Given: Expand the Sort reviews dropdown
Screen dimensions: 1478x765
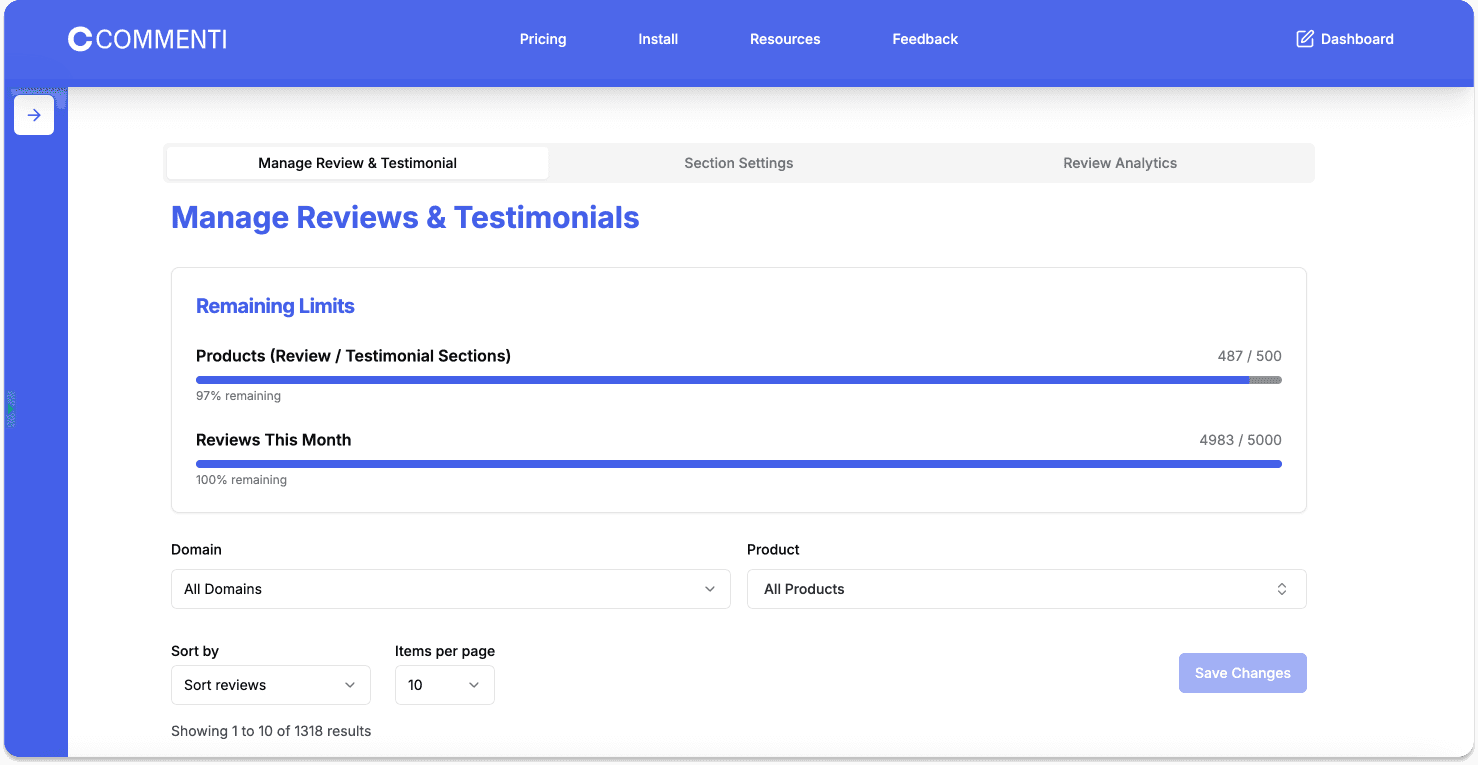Looking at the screenshot, I should coord(271,685).
